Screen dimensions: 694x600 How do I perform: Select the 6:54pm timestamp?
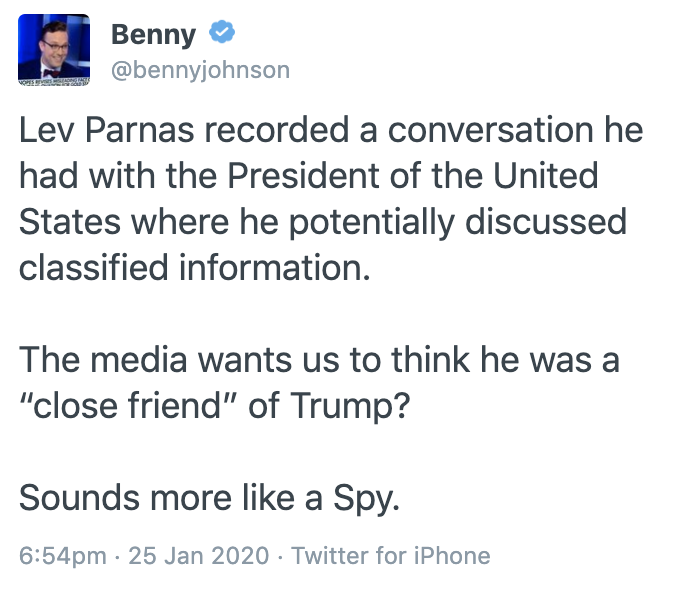tap(63, 555)
